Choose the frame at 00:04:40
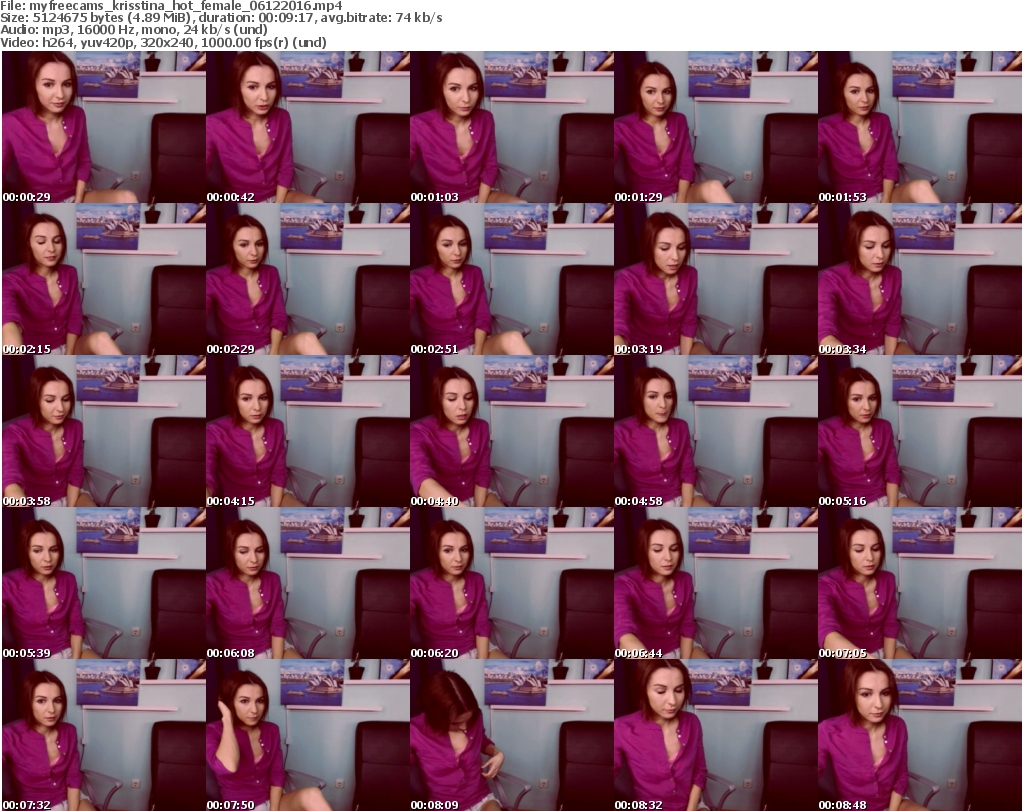 (511, 432)
